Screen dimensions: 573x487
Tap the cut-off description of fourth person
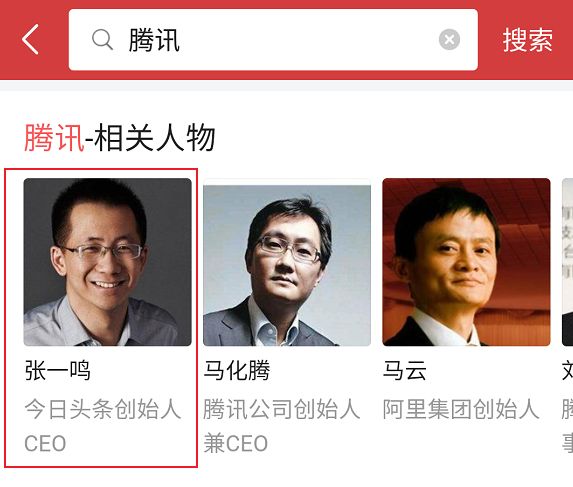click(x=568, y=426)
